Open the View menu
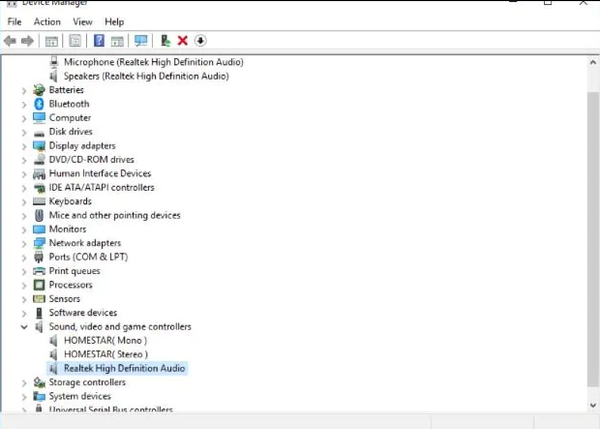 pos(82,21)
